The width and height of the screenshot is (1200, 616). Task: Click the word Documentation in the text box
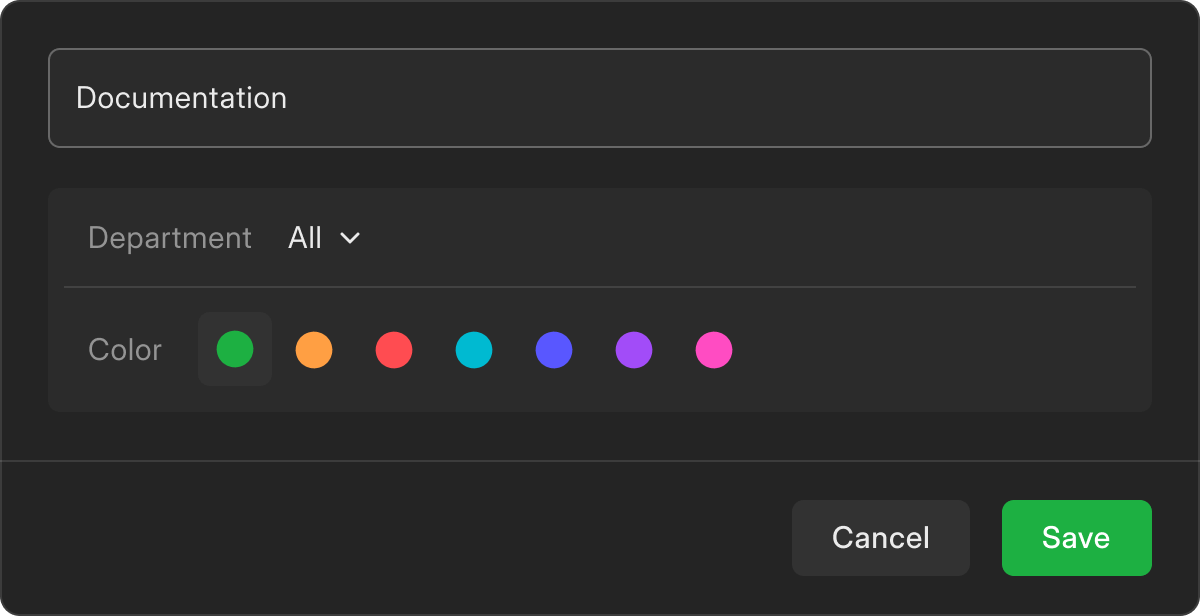pyautogui.click(x=181, y=98)
